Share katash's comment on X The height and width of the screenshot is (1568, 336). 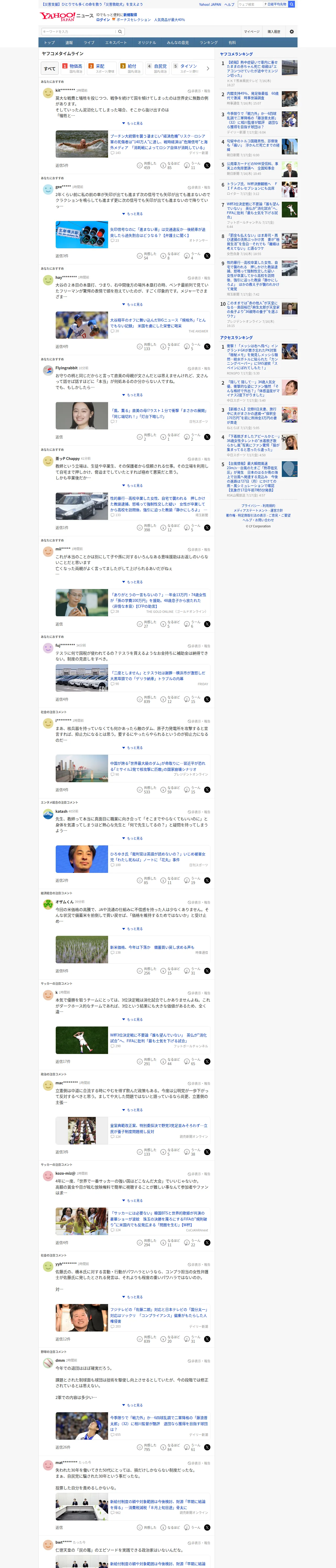click(x=207, y=880)
